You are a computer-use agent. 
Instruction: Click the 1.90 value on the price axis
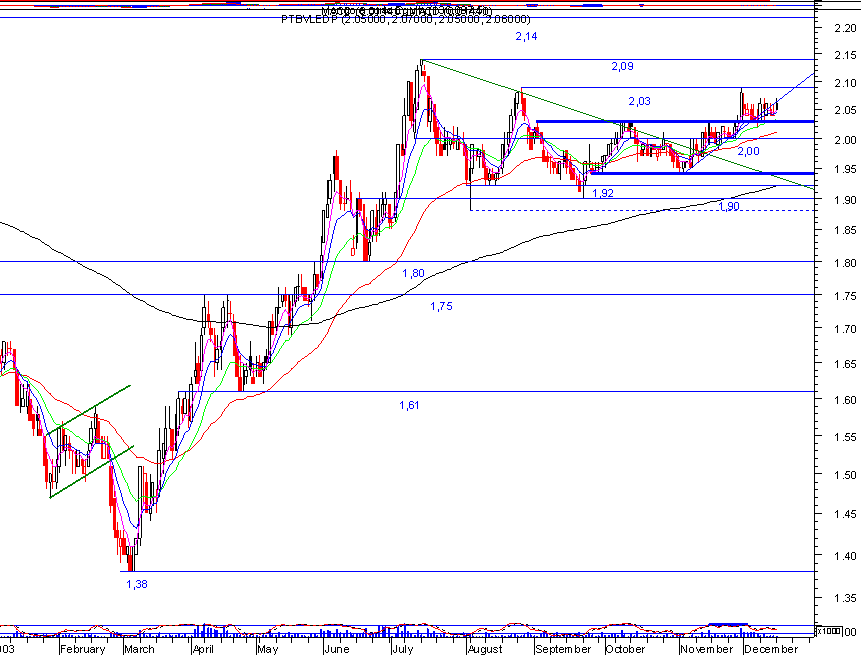[845, 200]
